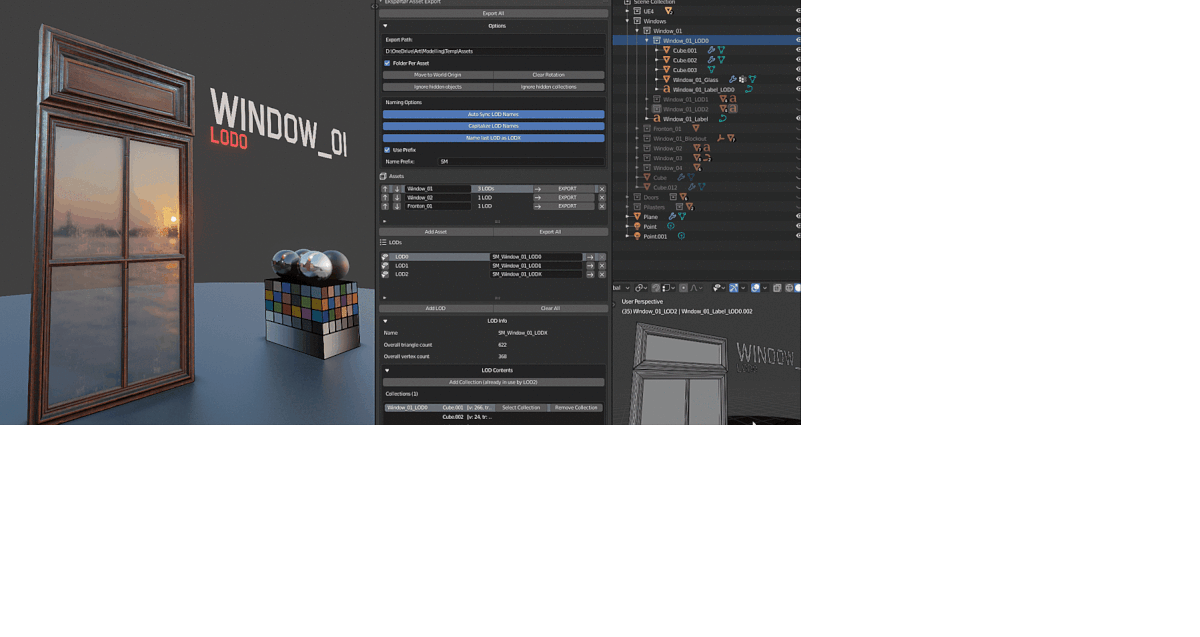The height and width of the screenshot is (637, 1200).
Task: Collapse the Windows collection in outliner
Action: click(x=627, y=21)
